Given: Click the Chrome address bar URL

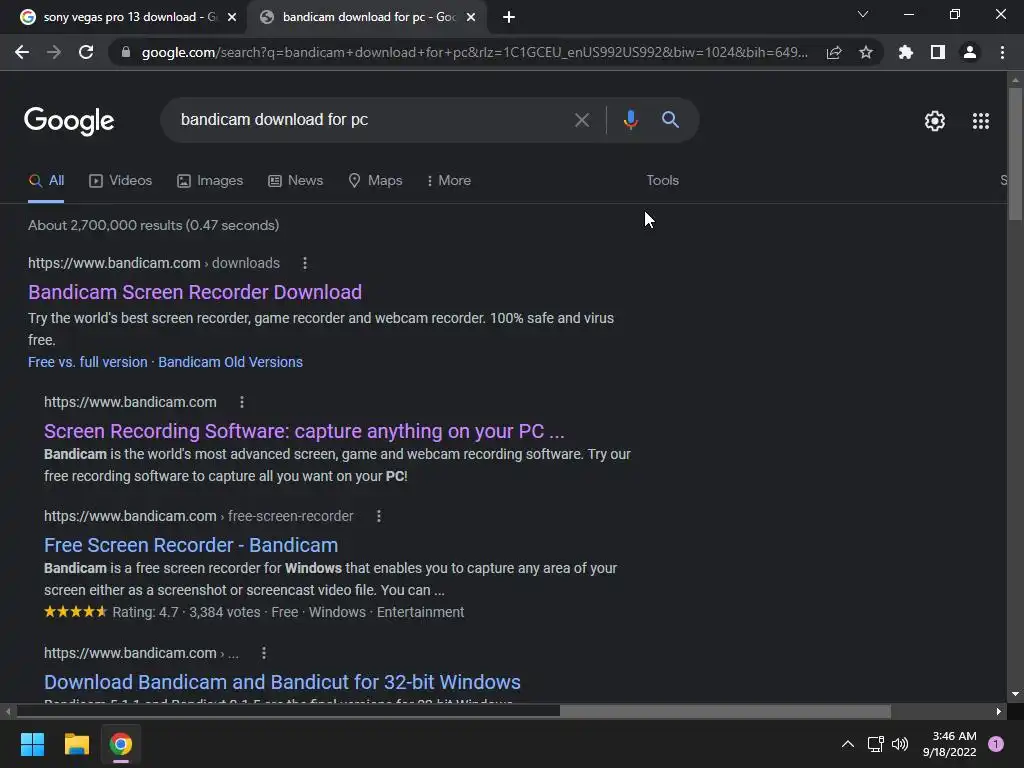Looking at the screenshot, I should (474, 52).
